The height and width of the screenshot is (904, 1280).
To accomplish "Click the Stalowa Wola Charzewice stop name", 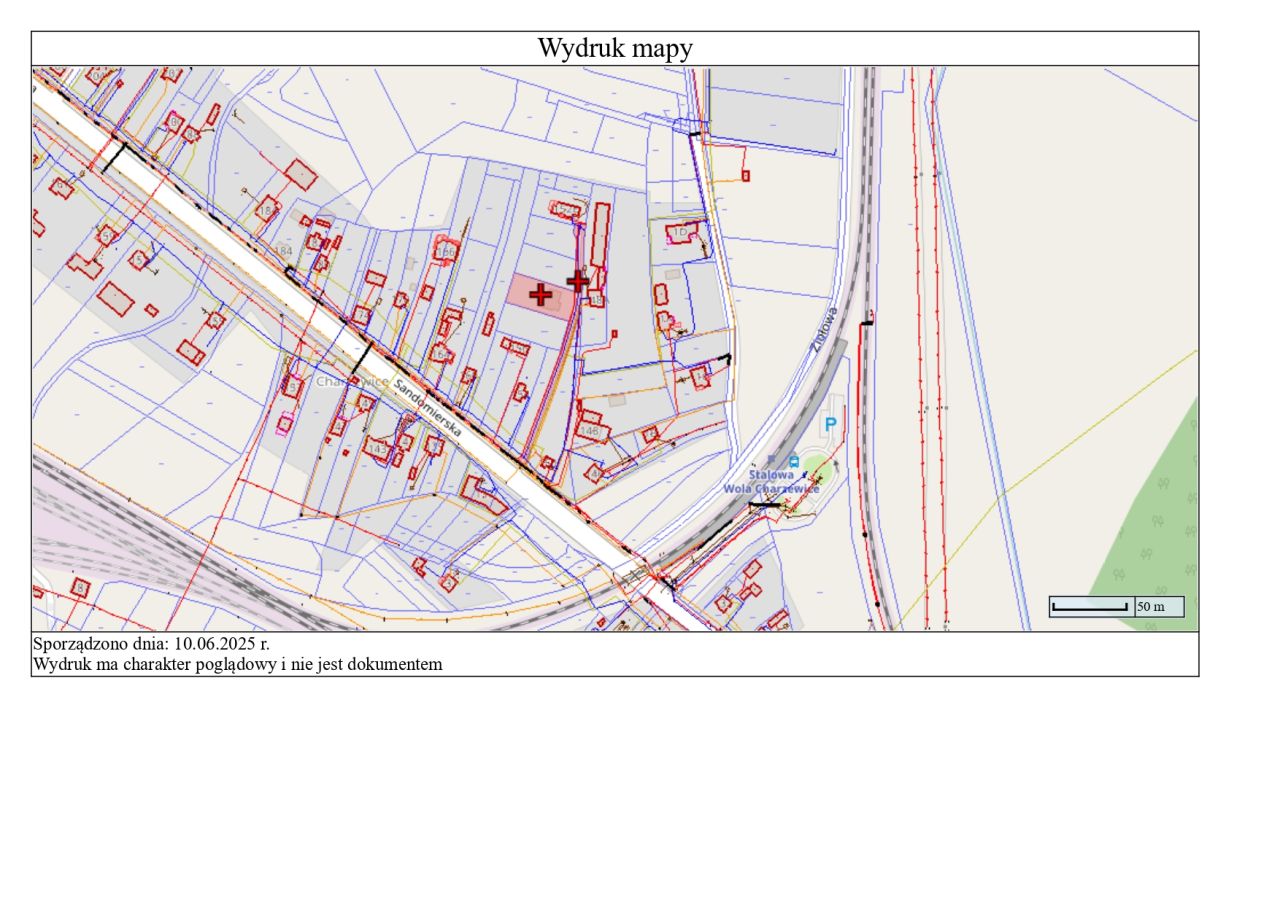I will point(771,481).
